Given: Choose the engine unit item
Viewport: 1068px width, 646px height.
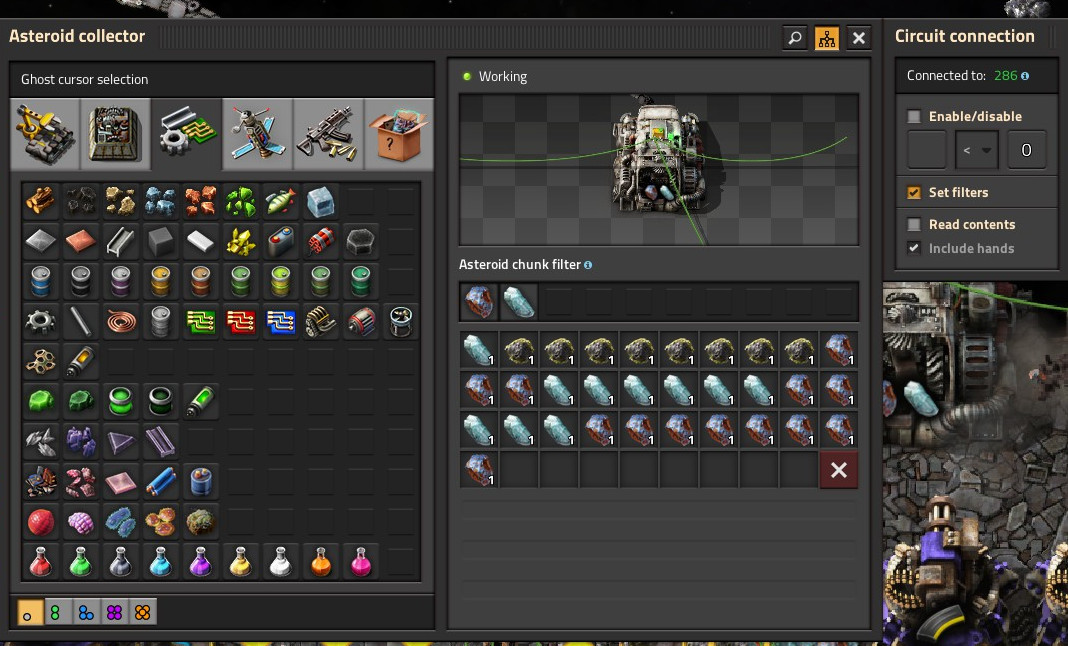Looking at the screenshot, I should [321, 321].
